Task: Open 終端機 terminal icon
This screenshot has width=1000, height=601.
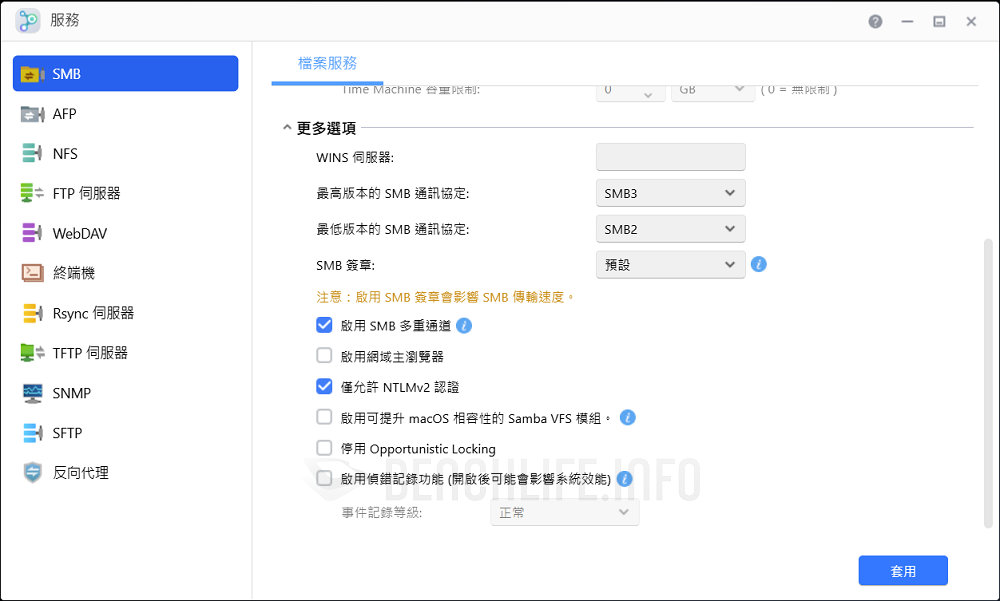Action: click(x=33, y=273)
